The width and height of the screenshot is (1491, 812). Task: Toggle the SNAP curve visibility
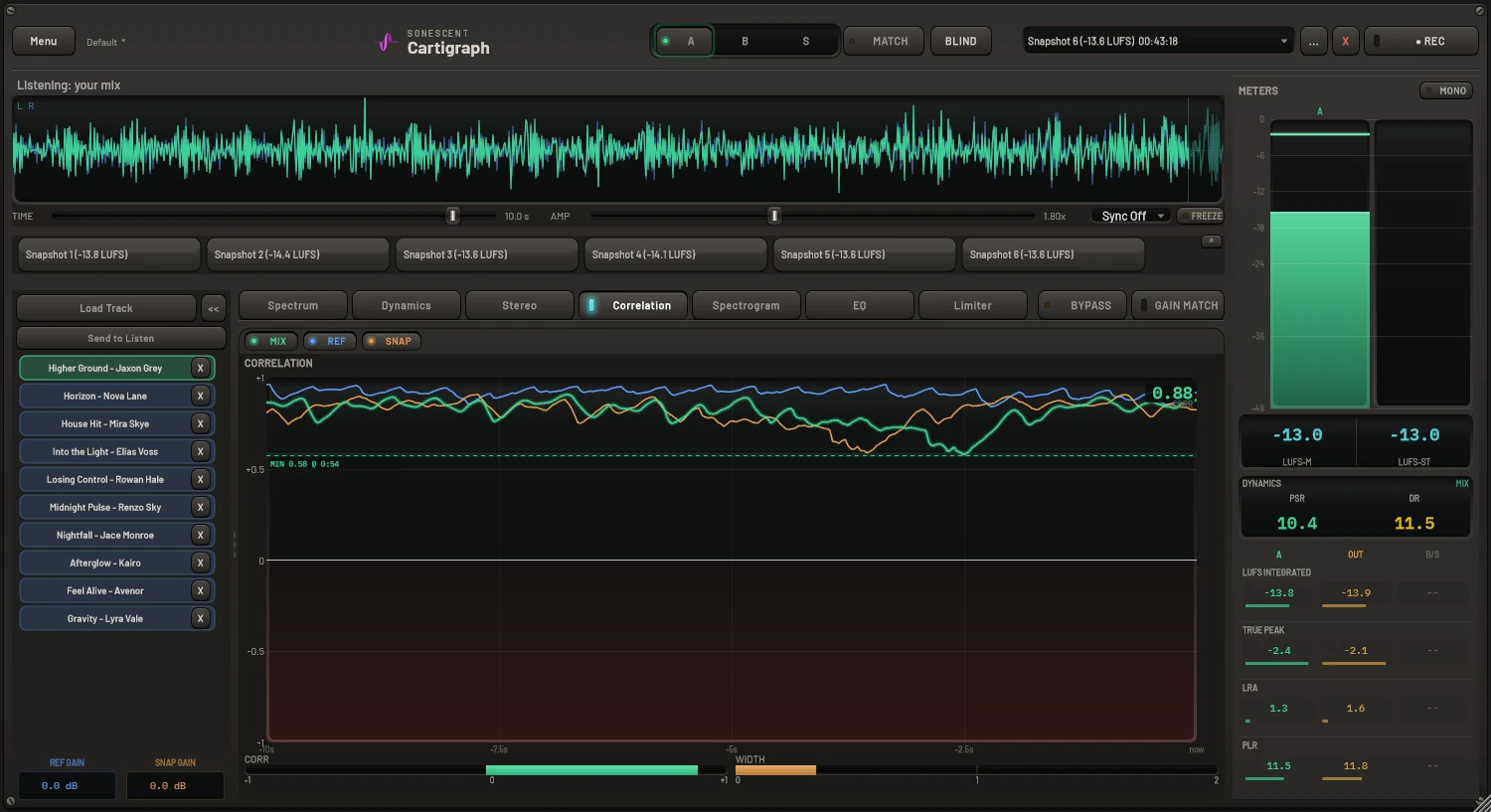click(391, 341)
